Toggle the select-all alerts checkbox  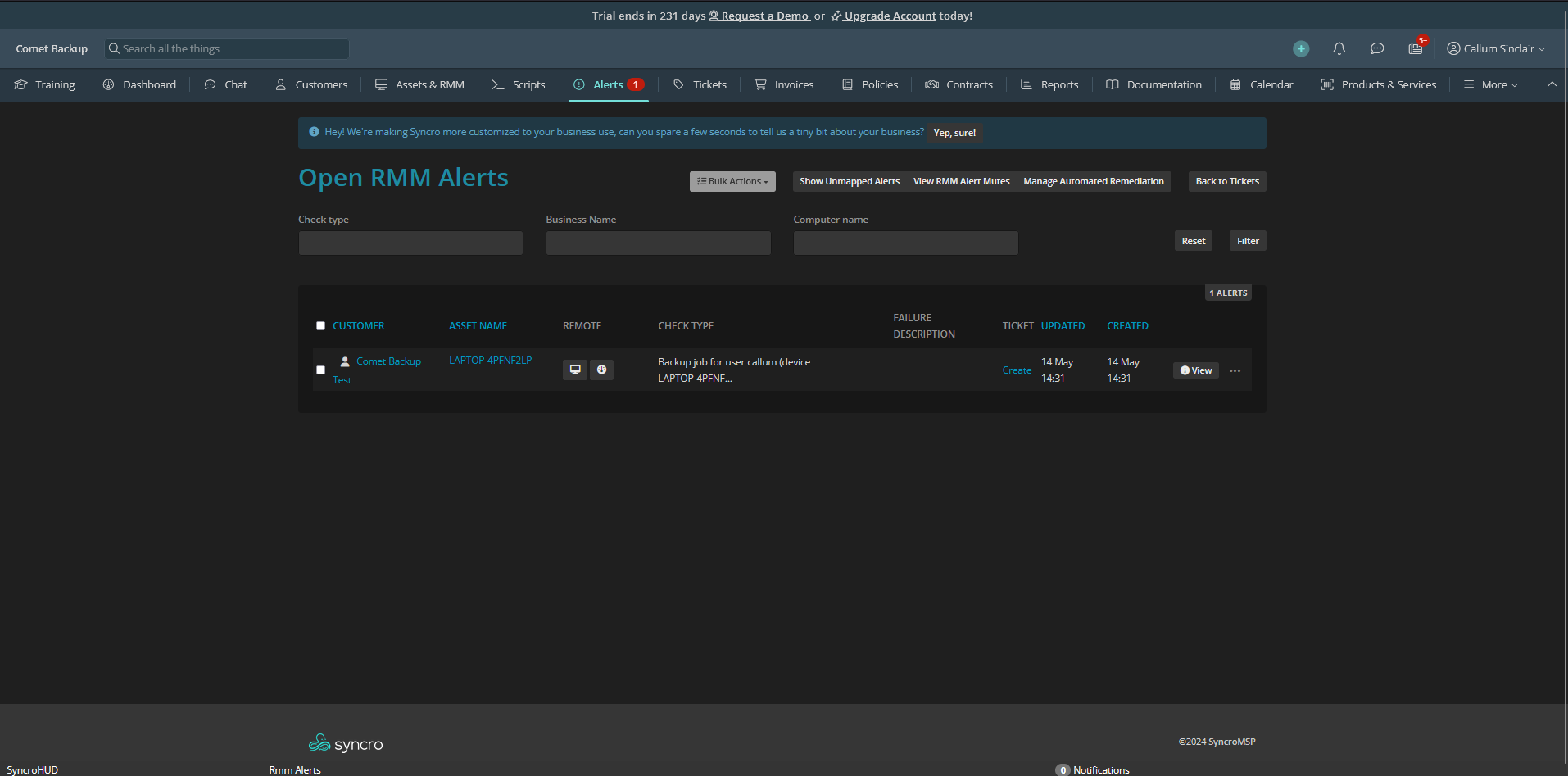click(x=321, y=326)
